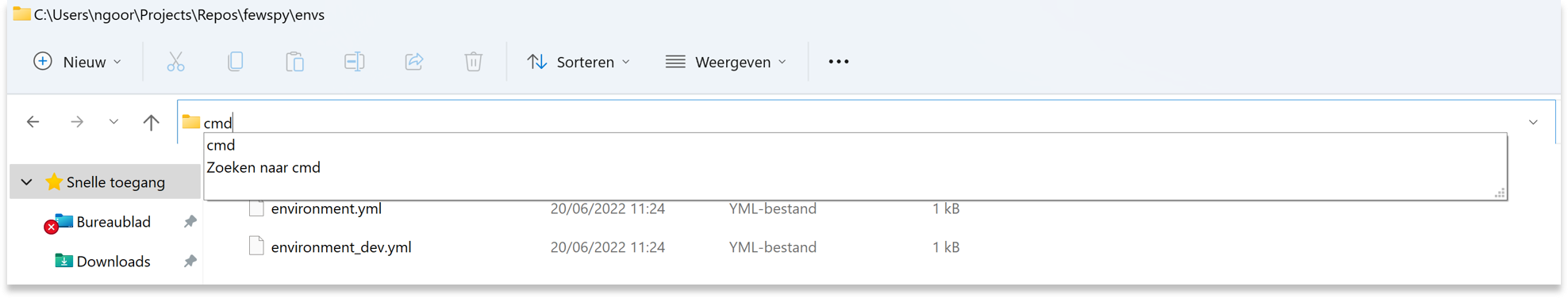Click the Paste clipboard icon
Image resolution: width=1568 pixels, height=298 pixels.
[x=294, y=62]
